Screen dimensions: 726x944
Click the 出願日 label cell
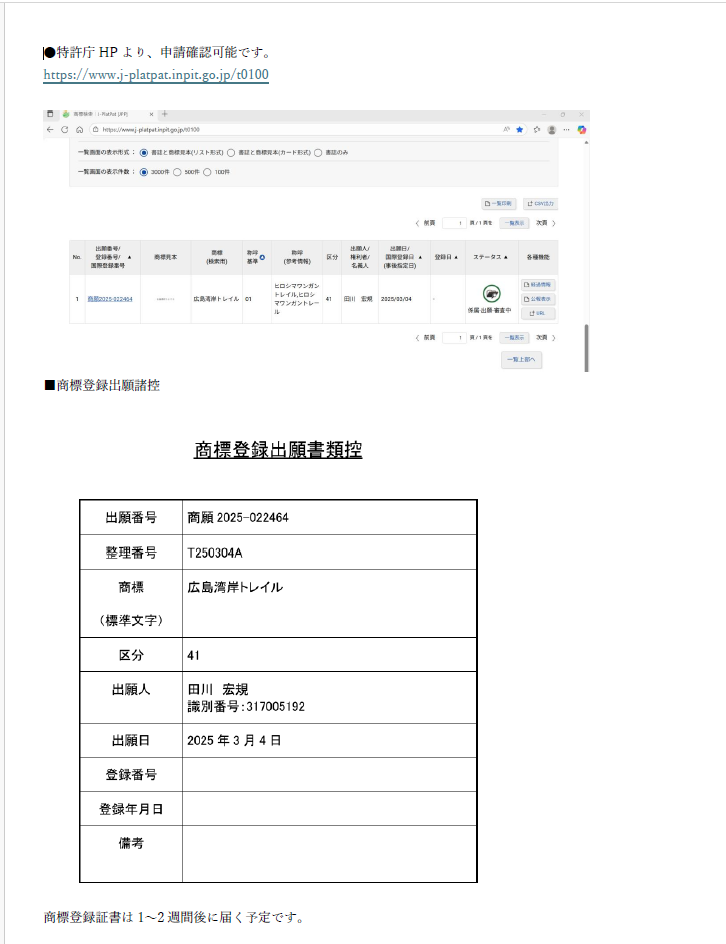click(131, 741)
